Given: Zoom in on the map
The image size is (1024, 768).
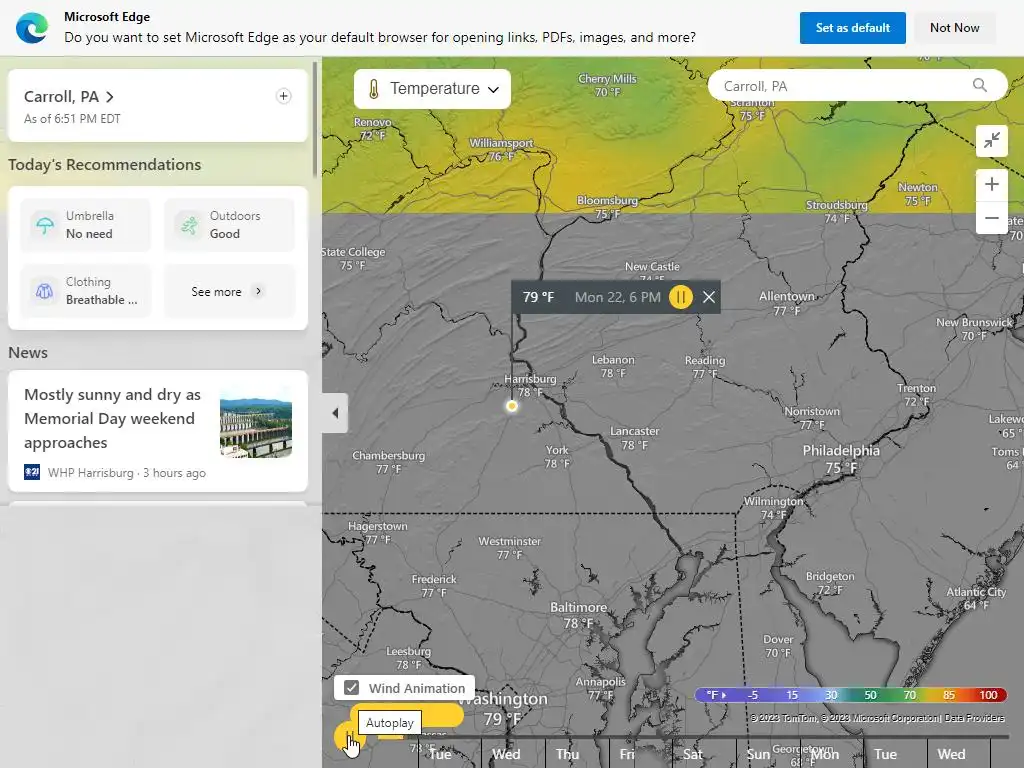Looking at the screenshot, I should click(991, 185).
